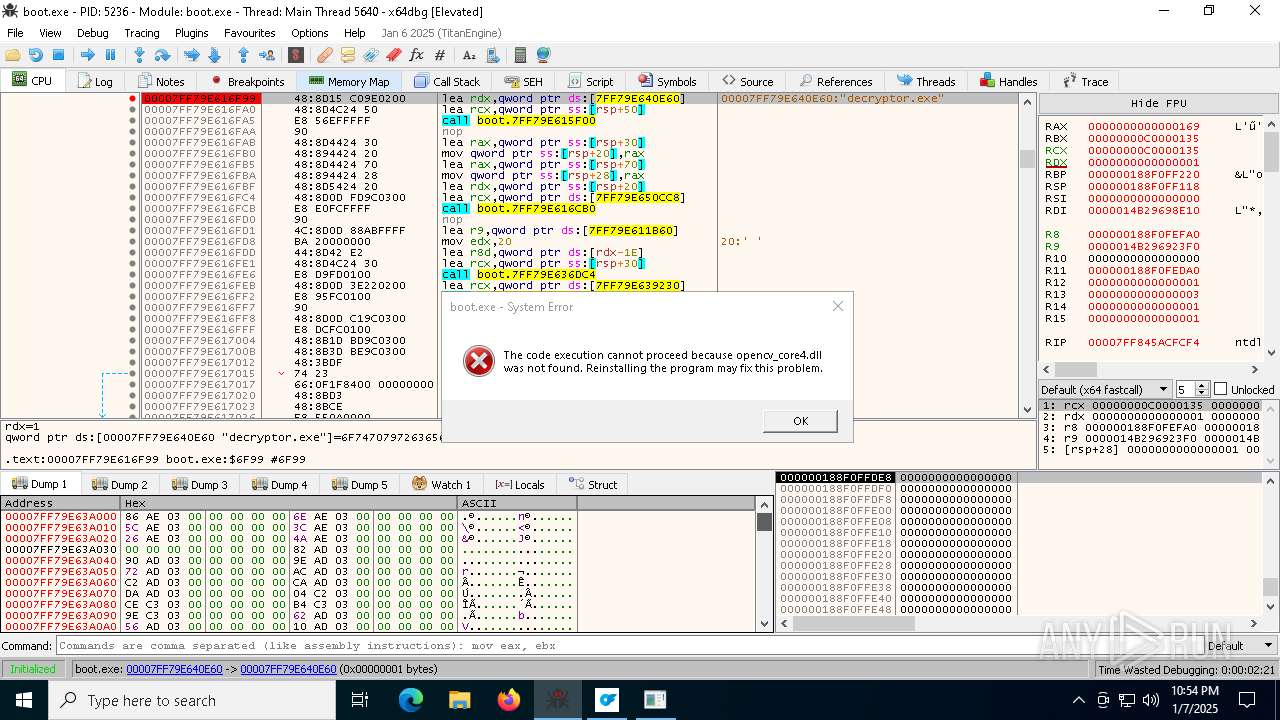Click OK in System Error dialog
The height and width of the screenshot is (720, 1280).
pos(800,421)
